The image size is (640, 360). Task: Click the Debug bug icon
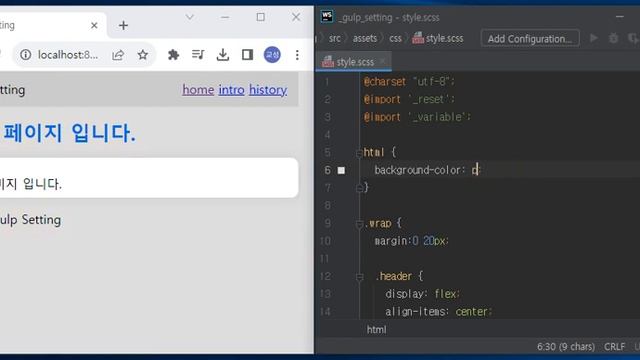coord(613,38)
